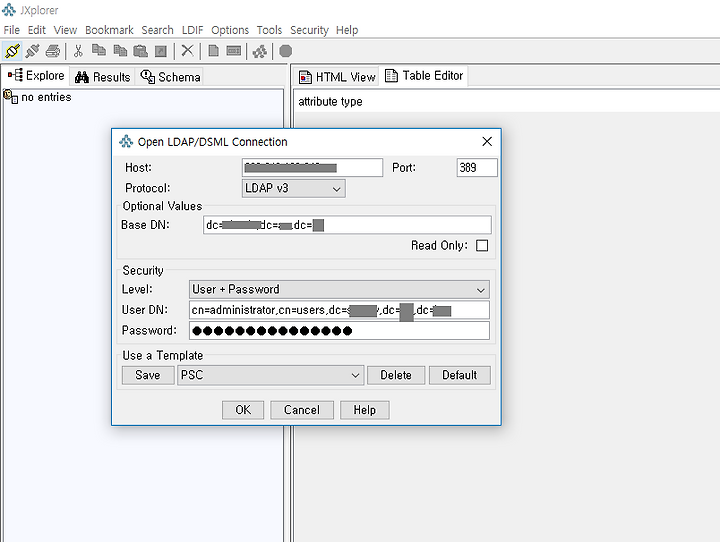Open the Tools menu
Image resolution: width=720 pixels, height=542 pixels.
(x=269, y=30)
